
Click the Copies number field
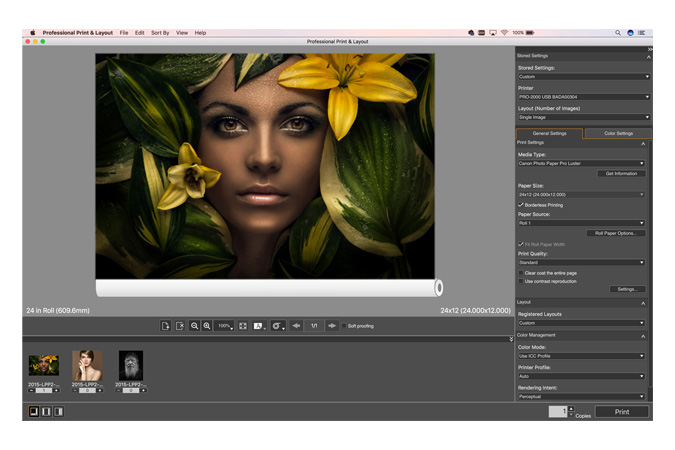point(558,412)
